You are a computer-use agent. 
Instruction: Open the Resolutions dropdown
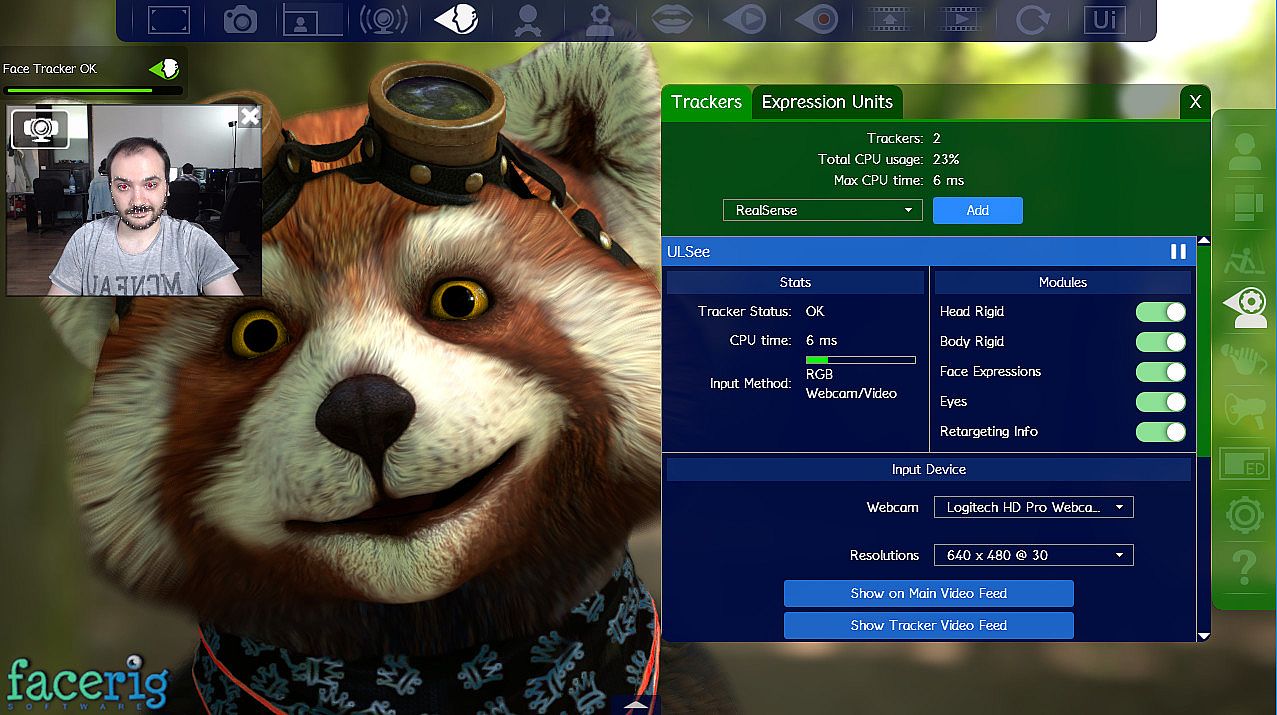(x=1034, y=555)
